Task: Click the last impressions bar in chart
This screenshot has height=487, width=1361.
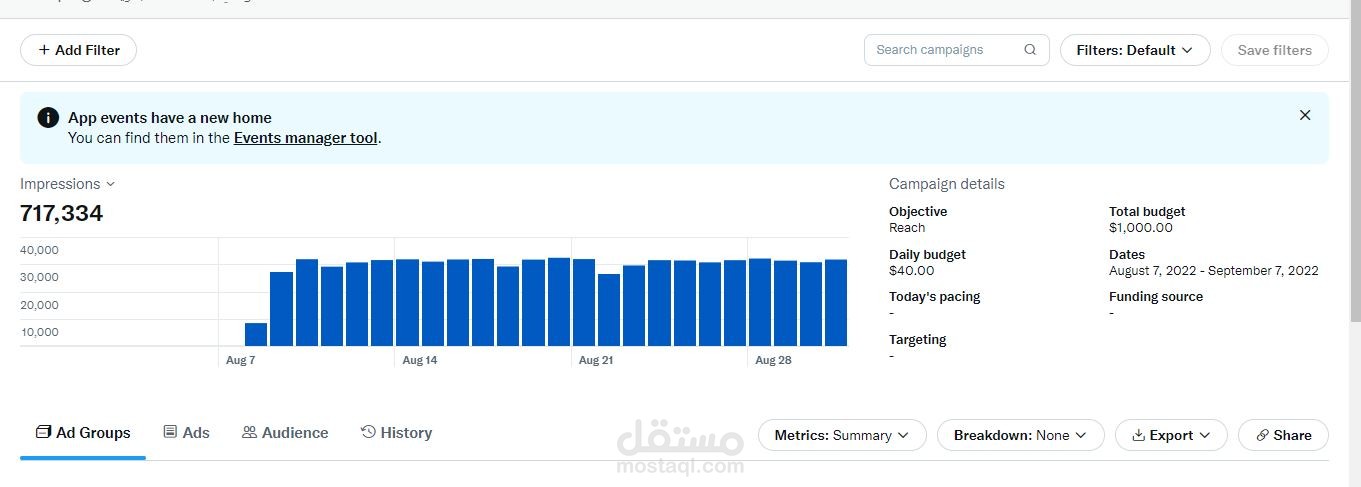Action: (x=836, y=303)
